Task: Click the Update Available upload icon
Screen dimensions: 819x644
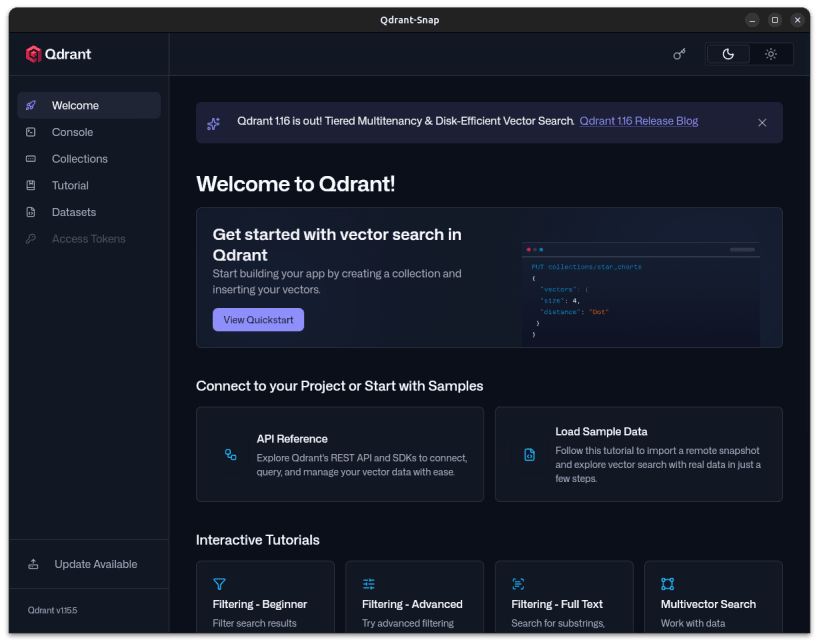Action: [x=33, y=564]
